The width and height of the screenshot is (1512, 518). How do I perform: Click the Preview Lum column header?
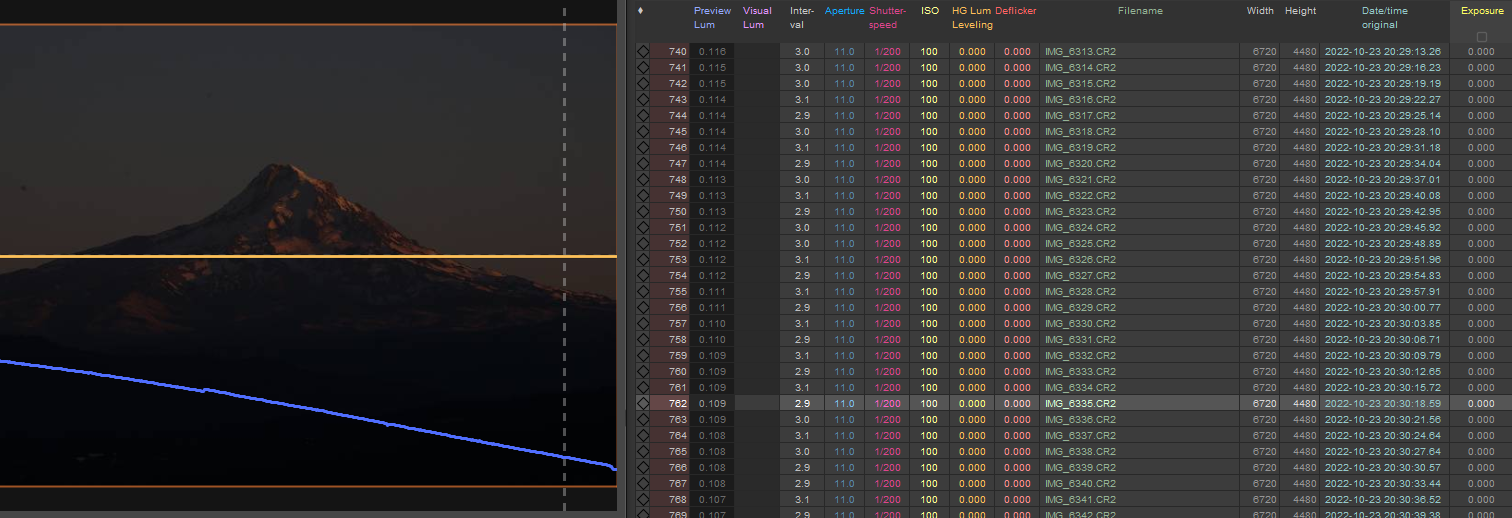tap(711, 18)
